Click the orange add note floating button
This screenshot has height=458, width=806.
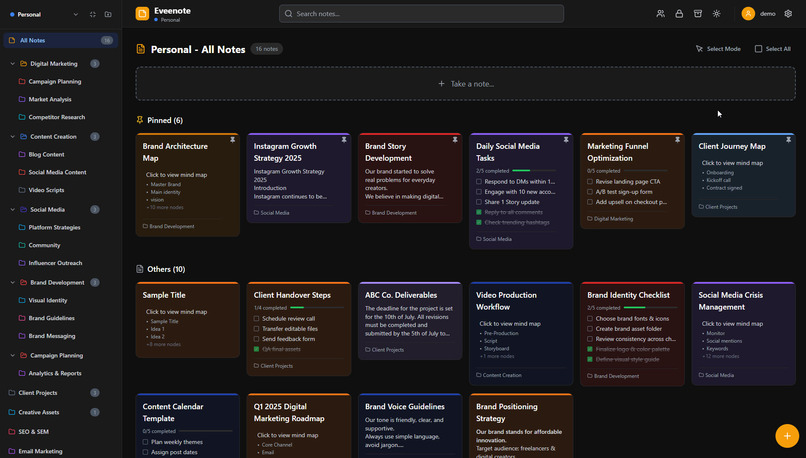[787, 436]
